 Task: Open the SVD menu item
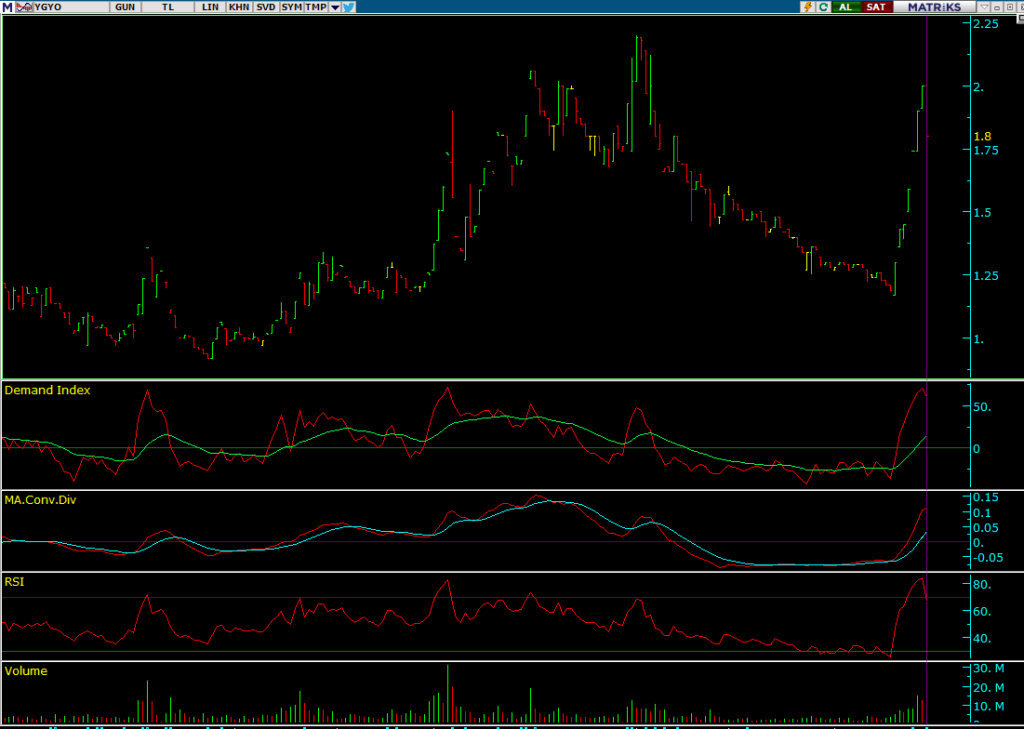[x=265, y=7]
